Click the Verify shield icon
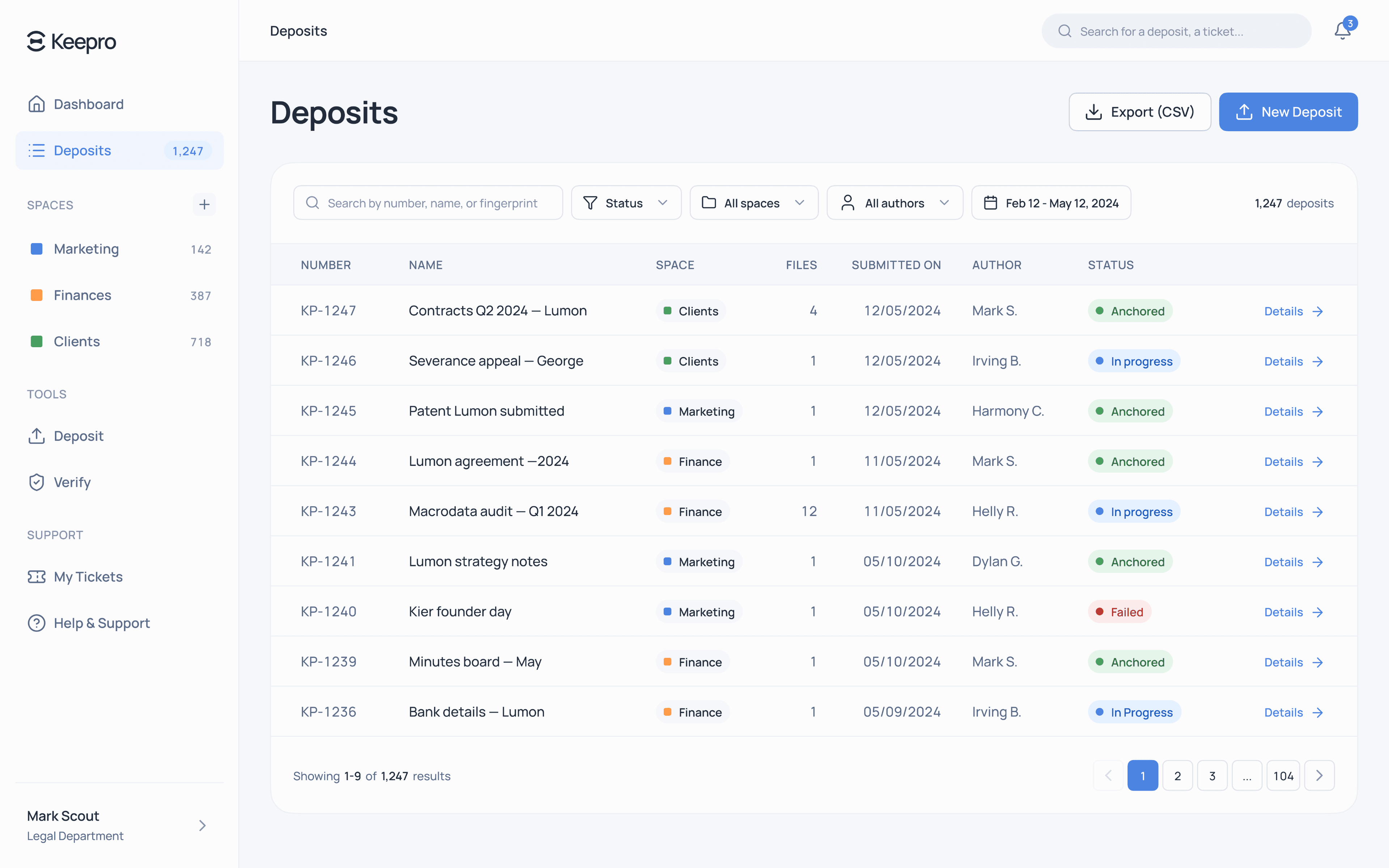Image resolution: width=1389 pixels, height=868 pixels. point(36,482)
